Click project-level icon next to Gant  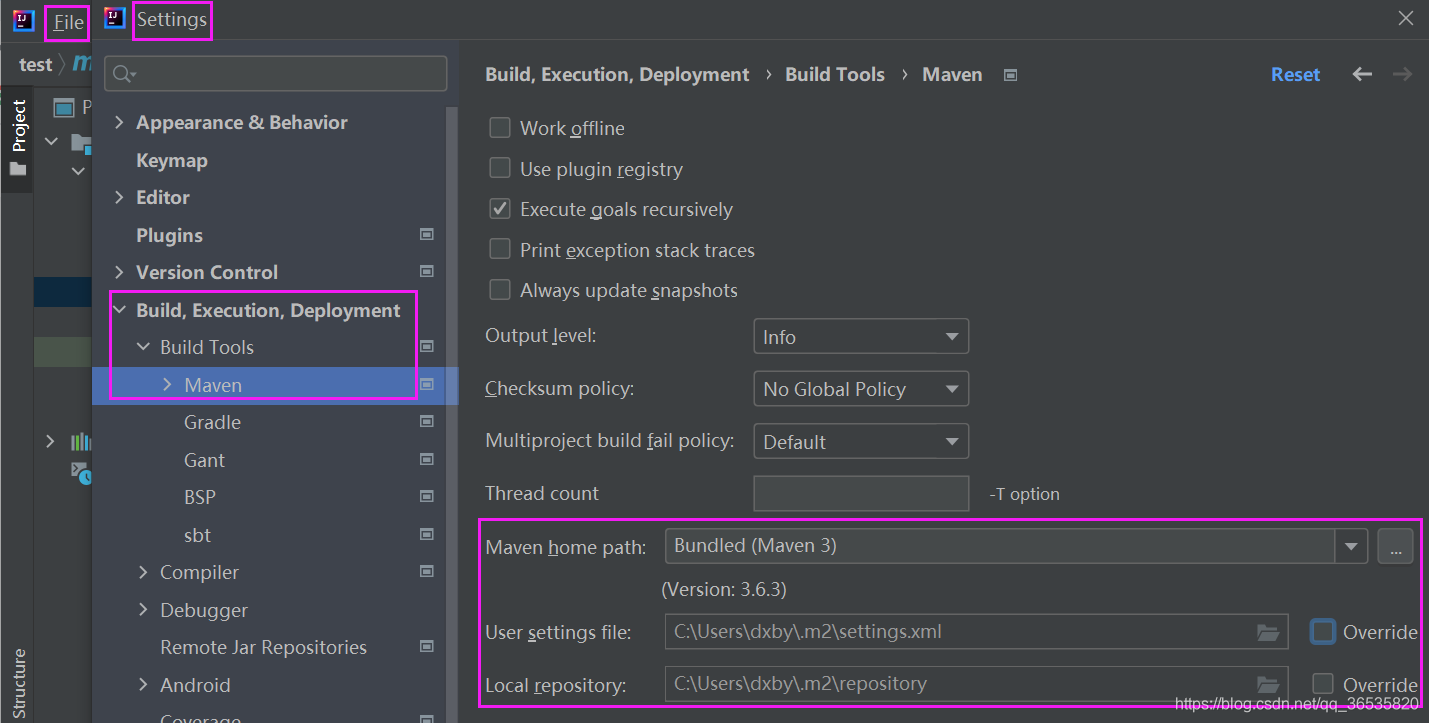point(427,459)
